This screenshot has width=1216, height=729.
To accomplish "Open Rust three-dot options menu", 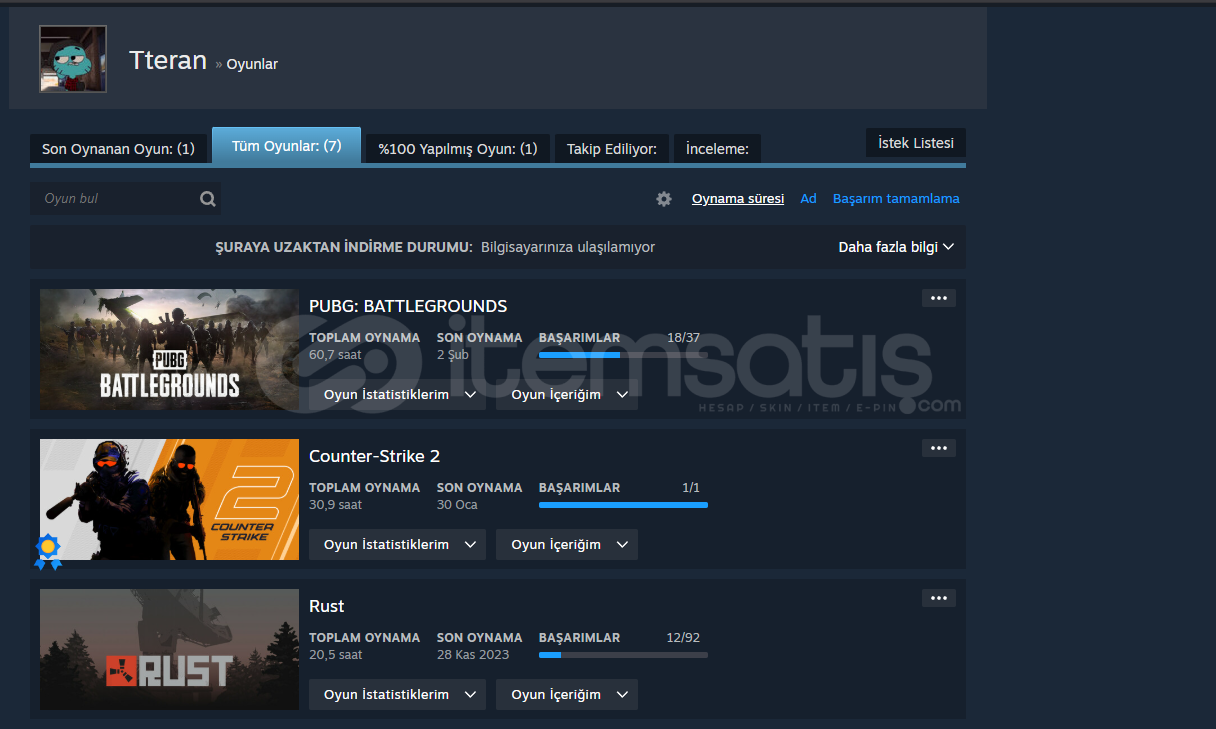I will 938,598.
